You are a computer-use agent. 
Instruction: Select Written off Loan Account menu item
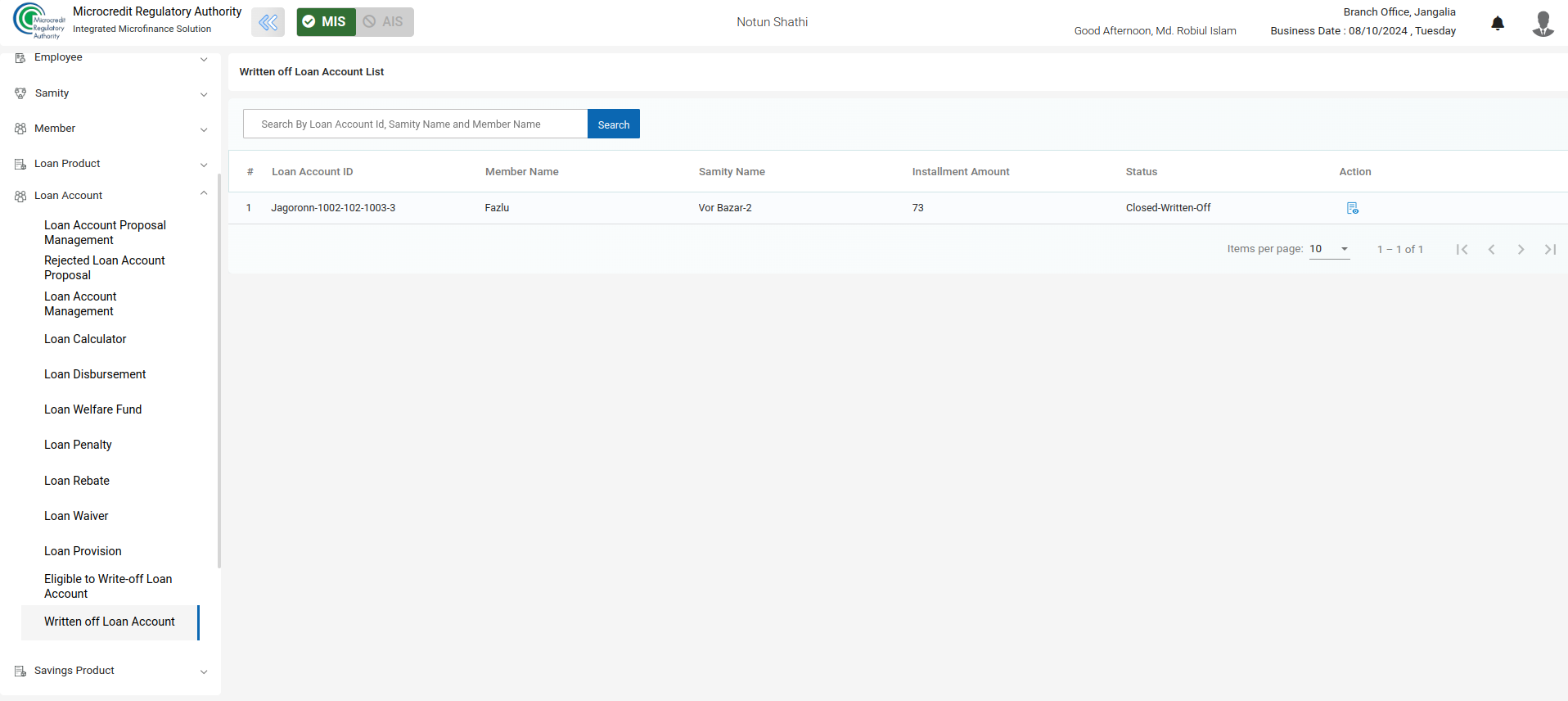pos(110,622)
